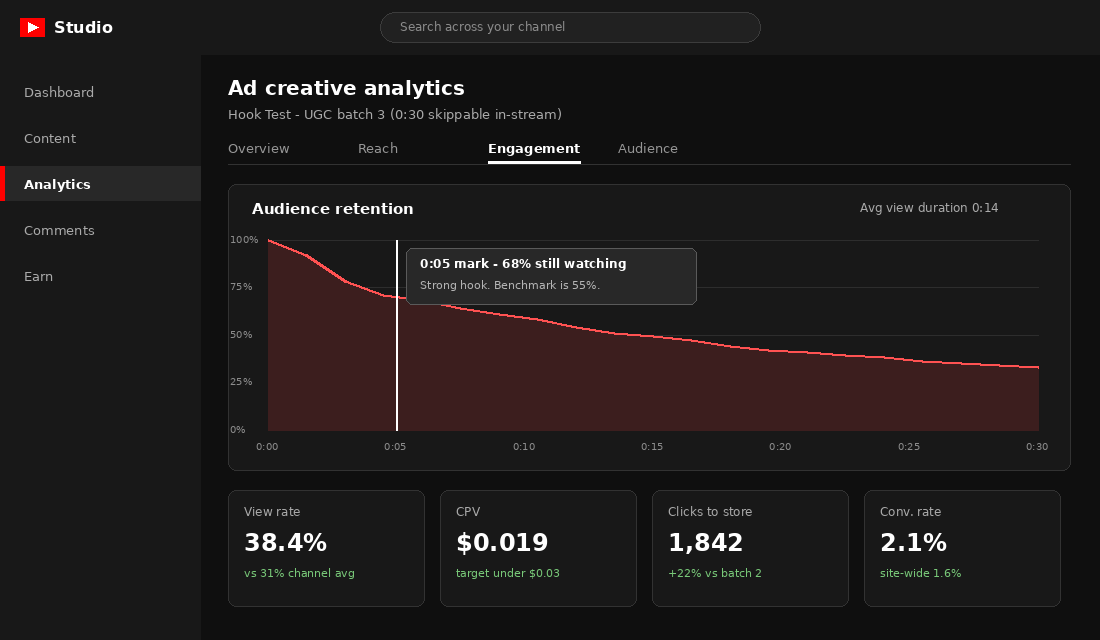Screen dimensions: 1100x640
Task: Click the '0:25' x-axis label
Action: pyautogui.click(x=909, y=446)
